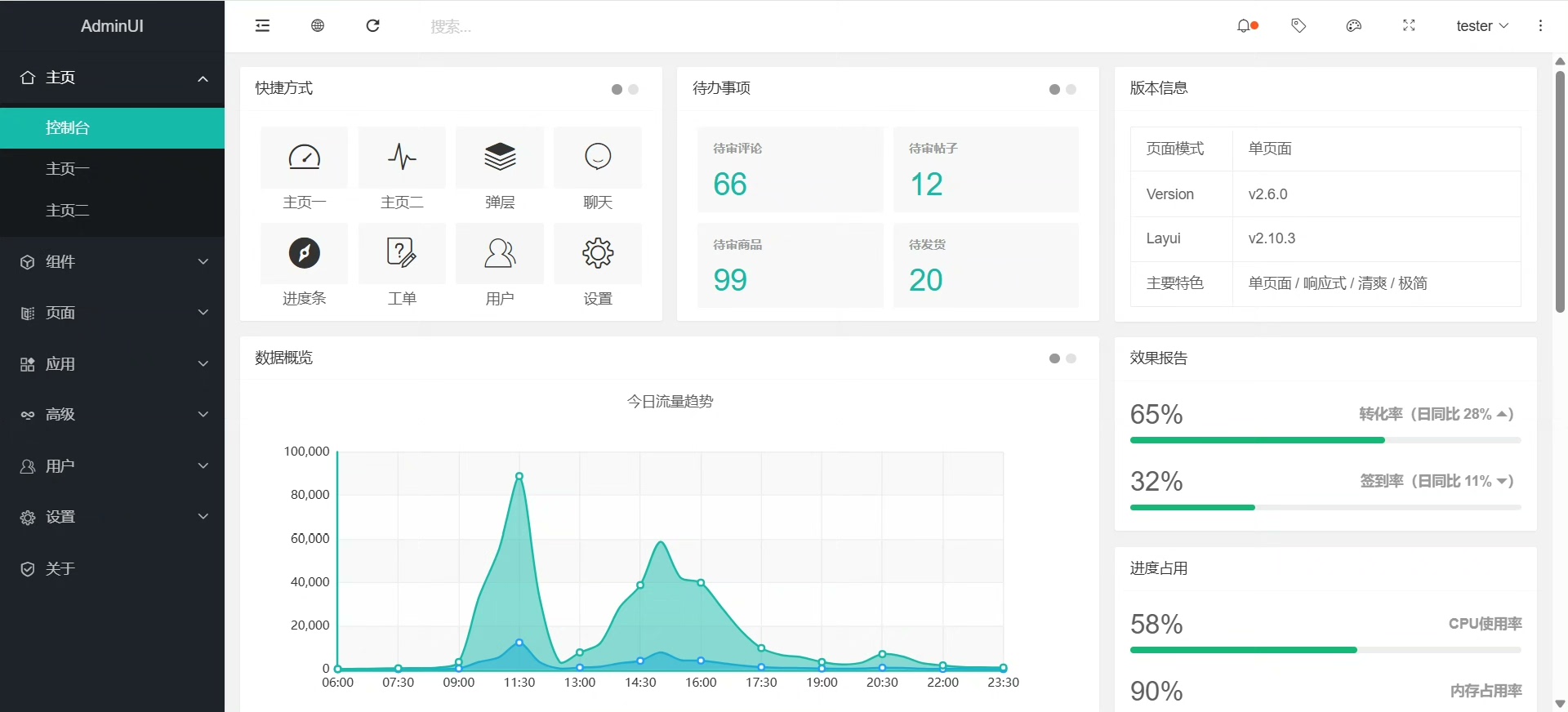Select the 控制台 menu item
This screenshot has width=1568, height=712.
pos(112,128)
